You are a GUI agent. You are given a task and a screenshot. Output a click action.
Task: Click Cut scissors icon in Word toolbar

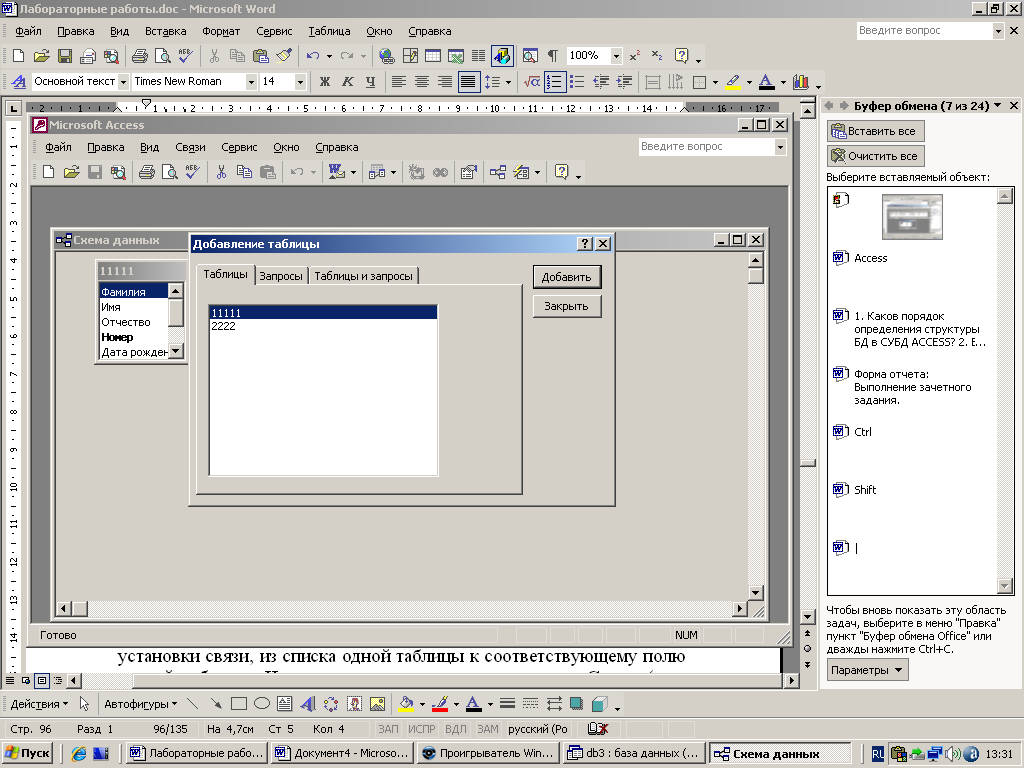(214, 56)
